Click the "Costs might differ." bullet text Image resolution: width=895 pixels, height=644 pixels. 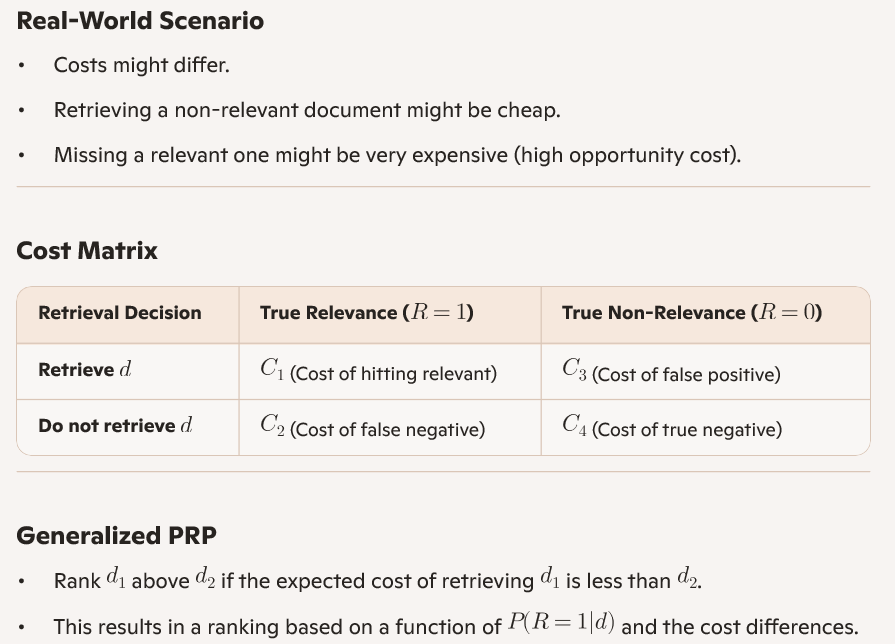tap(141, 65)
